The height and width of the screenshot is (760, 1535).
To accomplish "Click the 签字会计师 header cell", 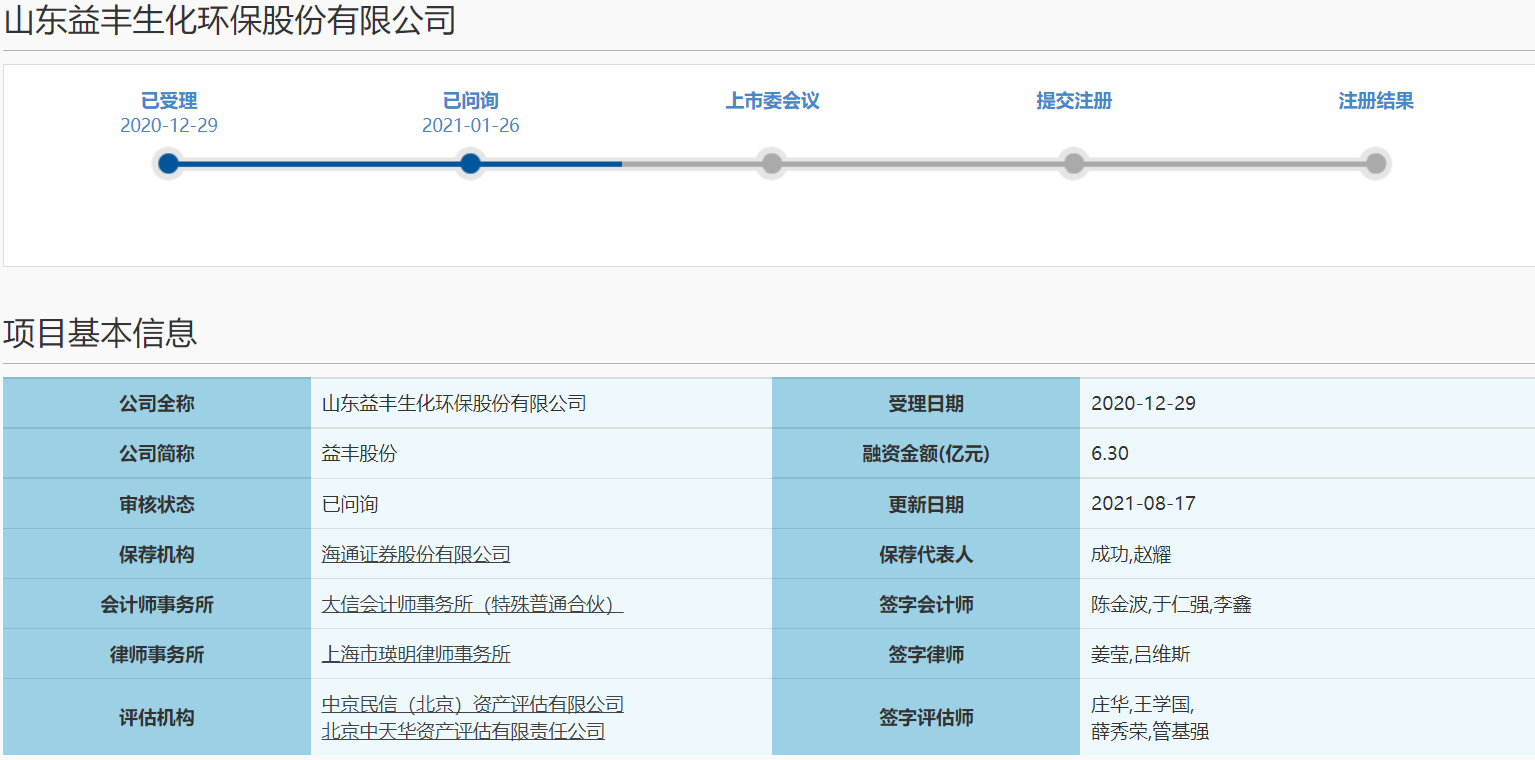I will [x=926, y=604].
